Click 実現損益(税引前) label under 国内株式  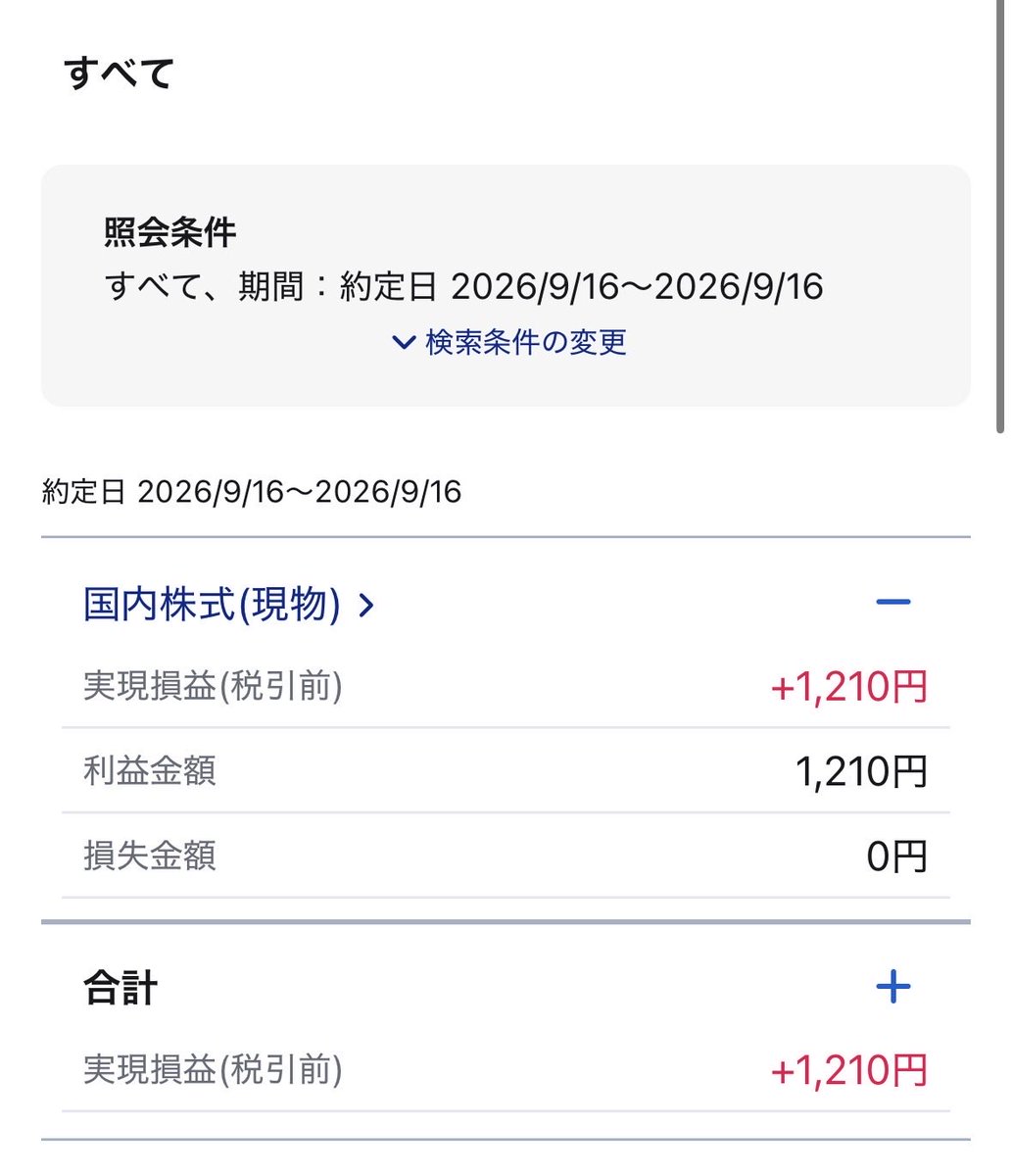213,687
